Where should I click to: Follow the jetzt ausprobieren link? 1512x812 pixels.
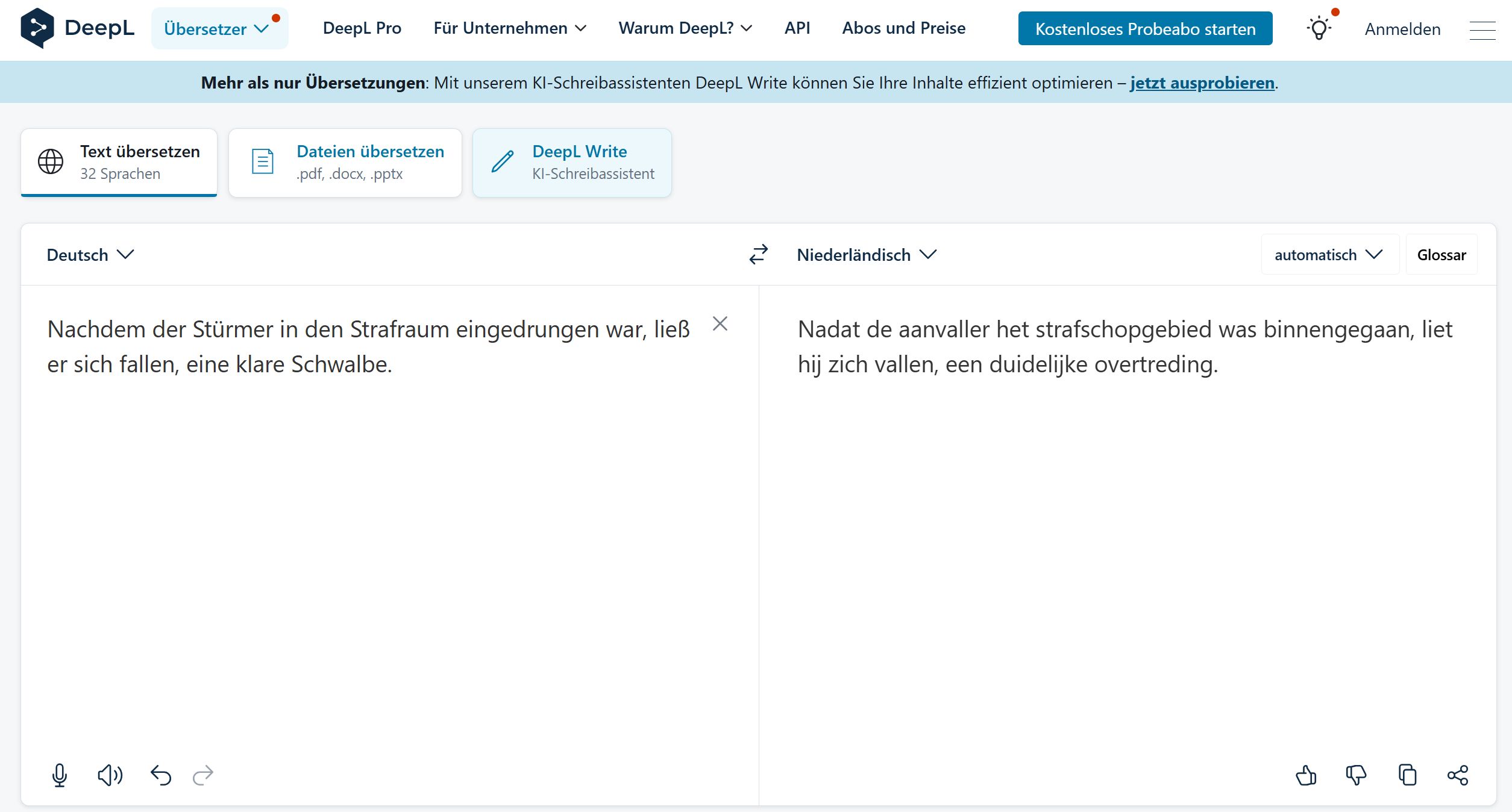click(1202, 83)
